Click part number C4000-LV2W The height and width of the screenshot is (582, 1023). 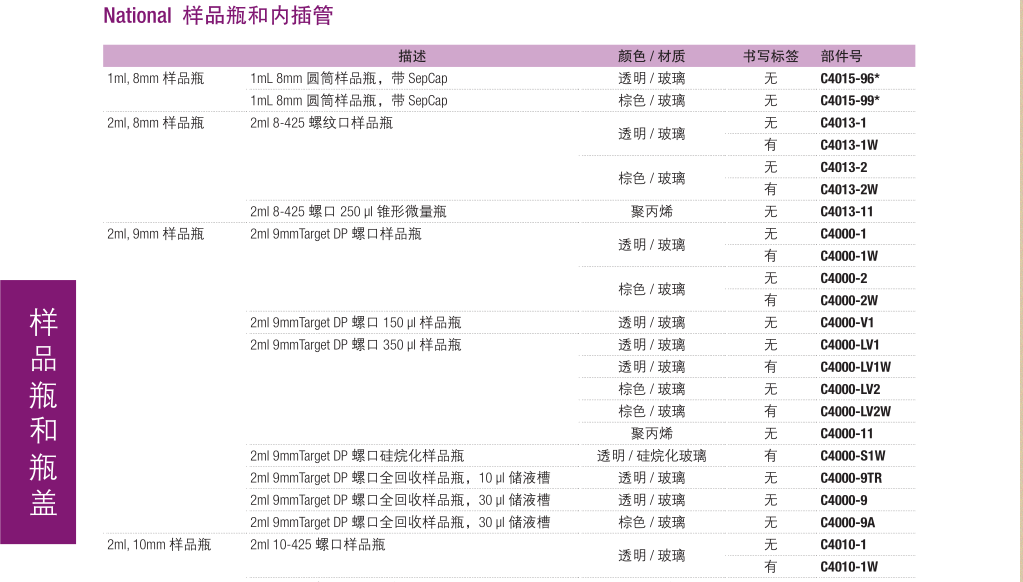tap(855, 411)
